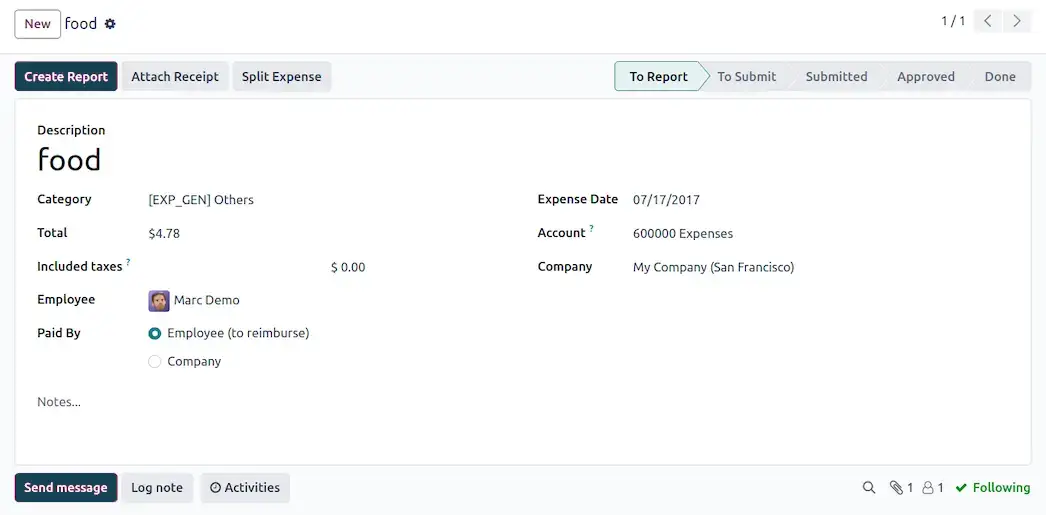Select the Company paid-by radio option
Screen dimensions: 1046x515
click(x=155, y=362)
